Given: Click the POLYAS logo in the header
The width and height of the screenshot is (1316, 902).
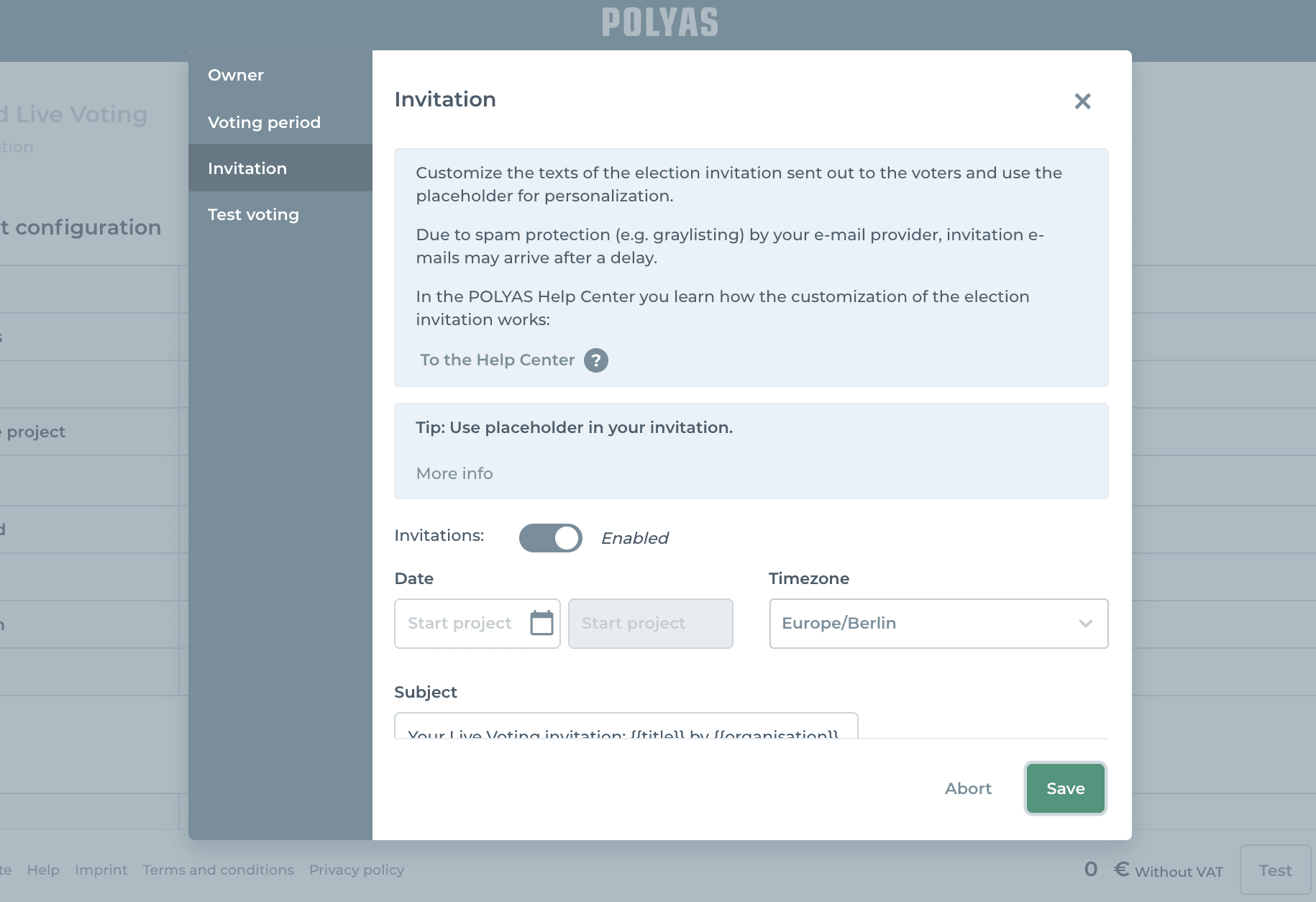Looking at the screenshot, I should pyautogui.click(x=659, y=23).
